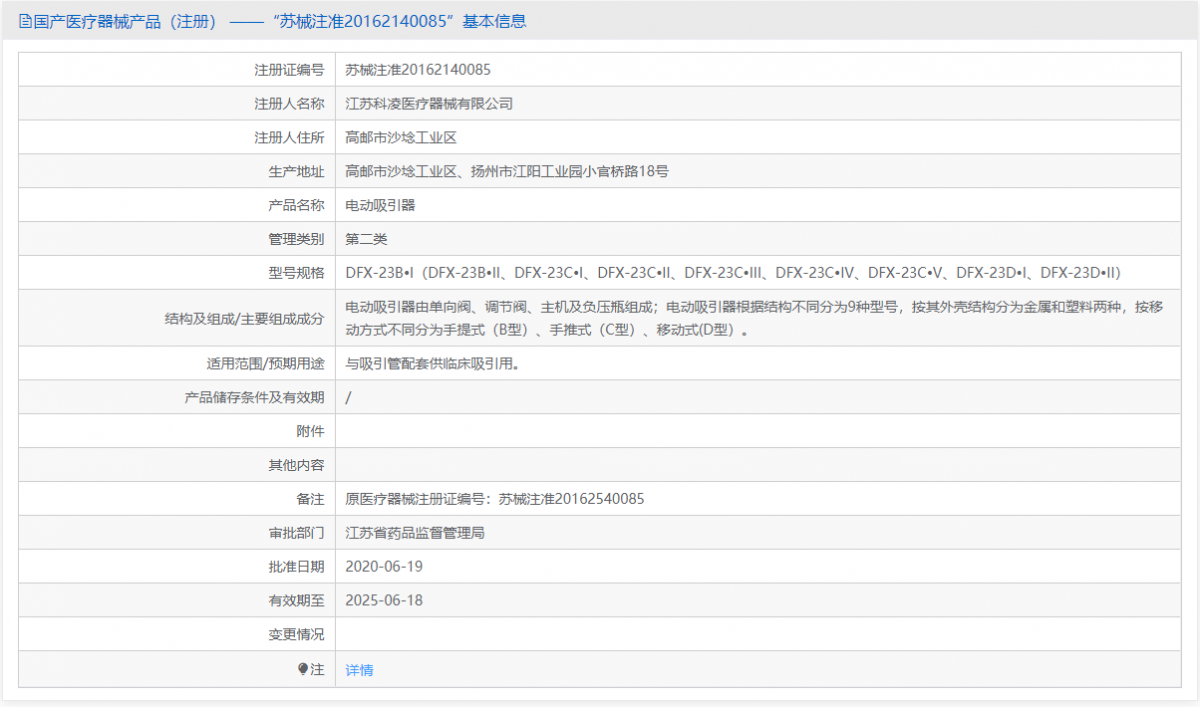Image resolution: width=1200 pixels, height=707 pixels.
Task: Click the document icon before 国产医疗器械产品 title
Action: (25, 21)
